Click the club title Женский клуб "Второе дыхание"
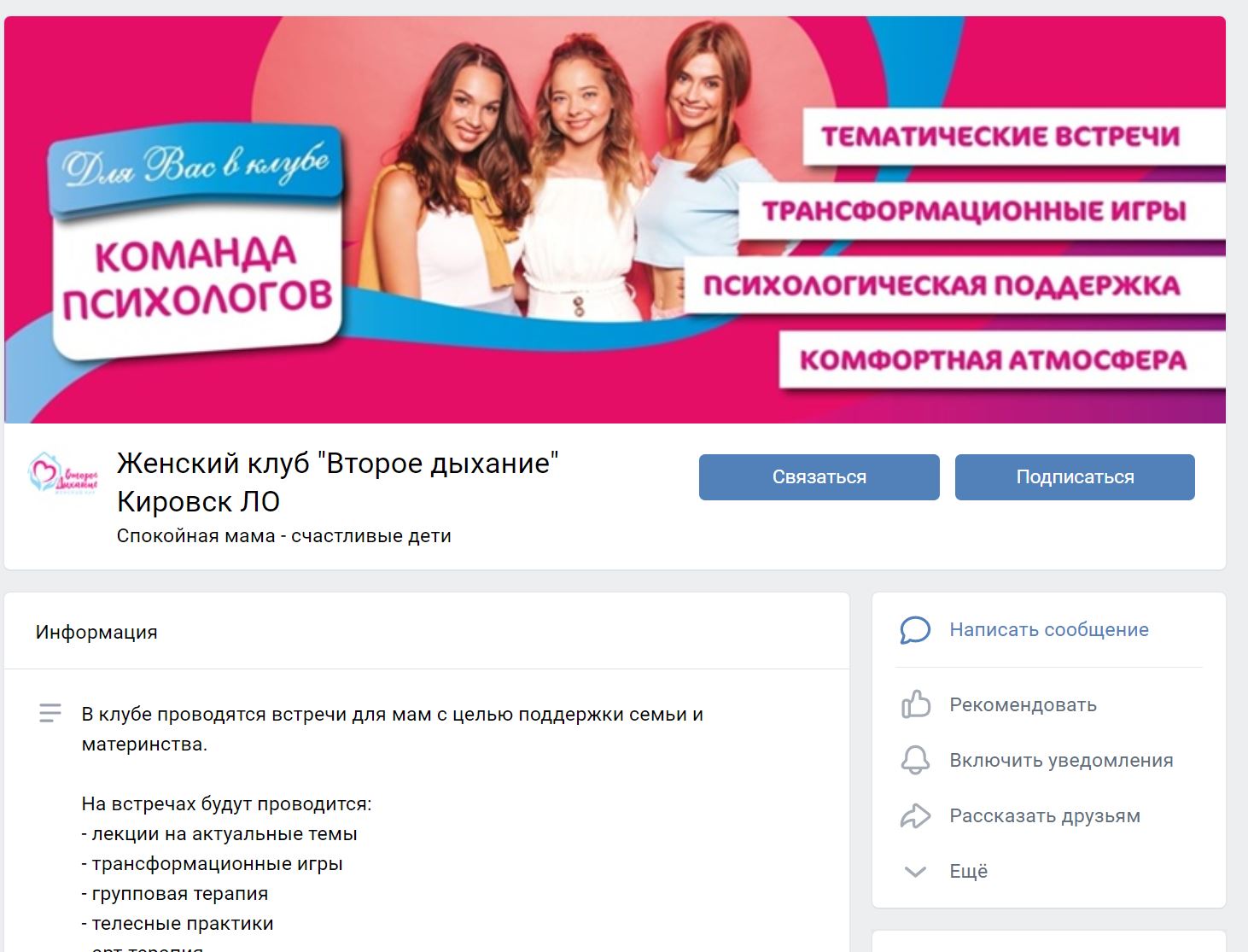Image resolution: width=1248 pixels, height=952 pixels. pos(337,482)
